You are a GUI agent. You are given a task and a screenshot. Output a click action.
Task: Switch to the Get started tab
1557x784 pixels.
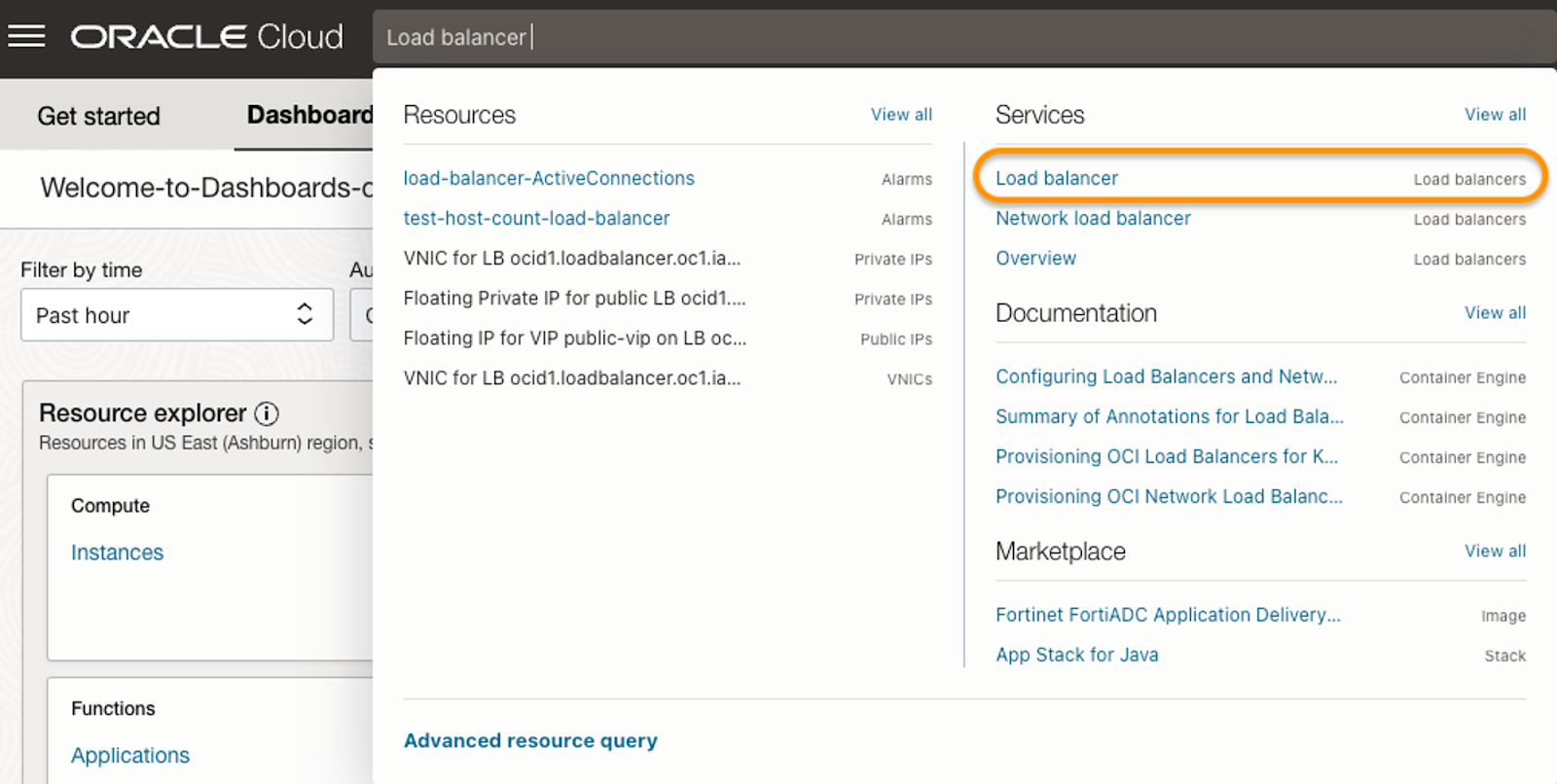click(98, 116)
